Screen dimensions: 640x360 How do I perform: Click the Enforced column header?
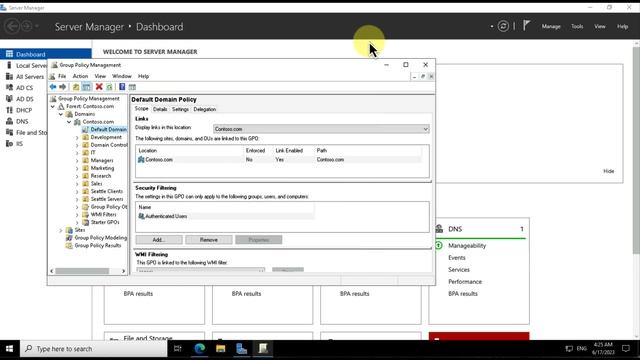point(256,151)
